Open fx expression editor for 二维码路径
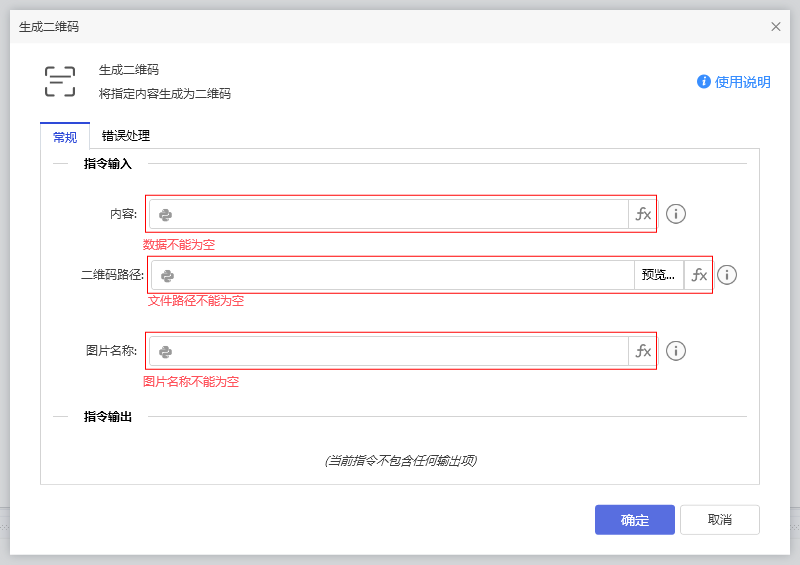The width and height of the screenshot is (800, 565). pyautogui.click(x=699, y=275)
